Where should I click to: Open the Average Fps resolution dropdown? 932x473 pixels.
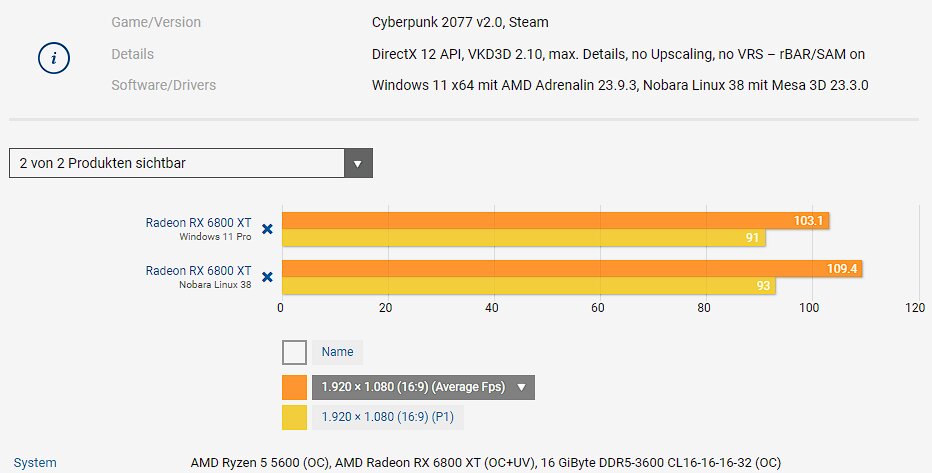click(x=423, y=387)
